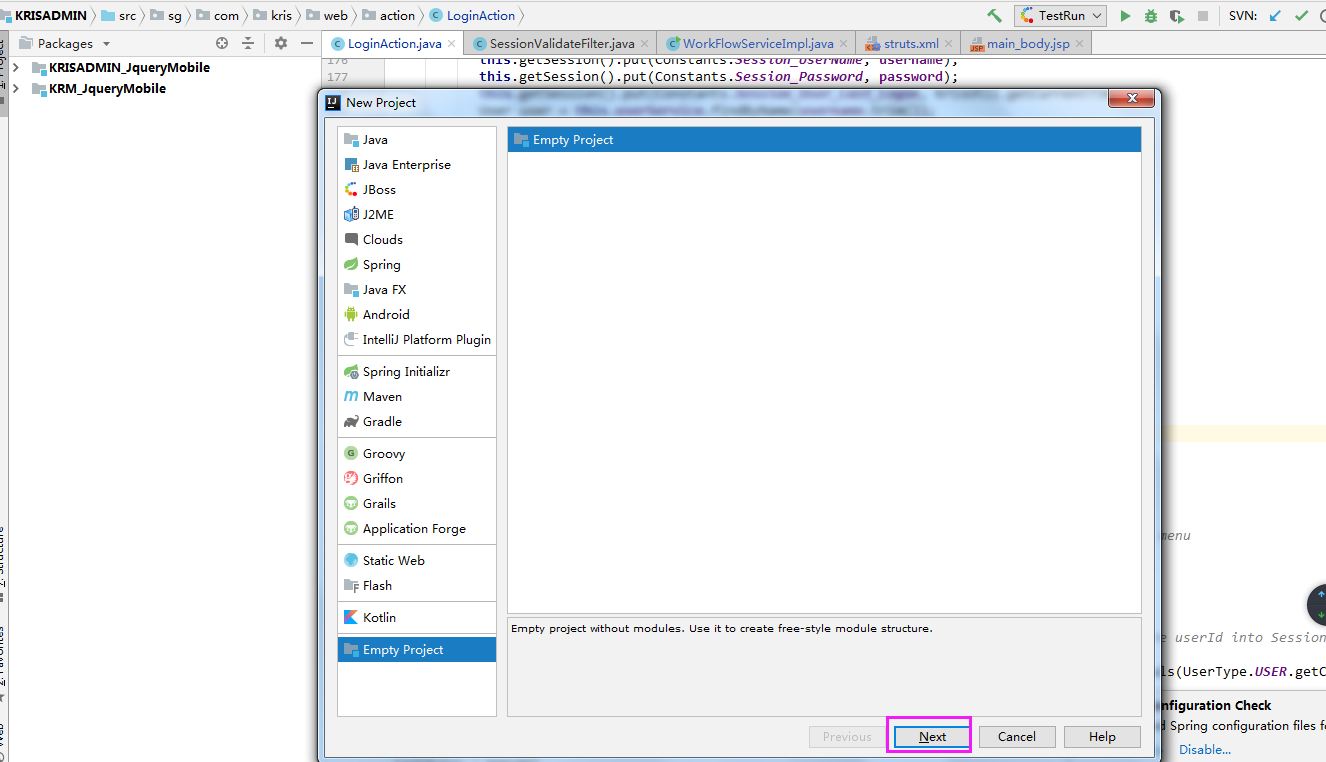
Task: Run with coverage icon in toolbar
Action: coord(1177,16)
